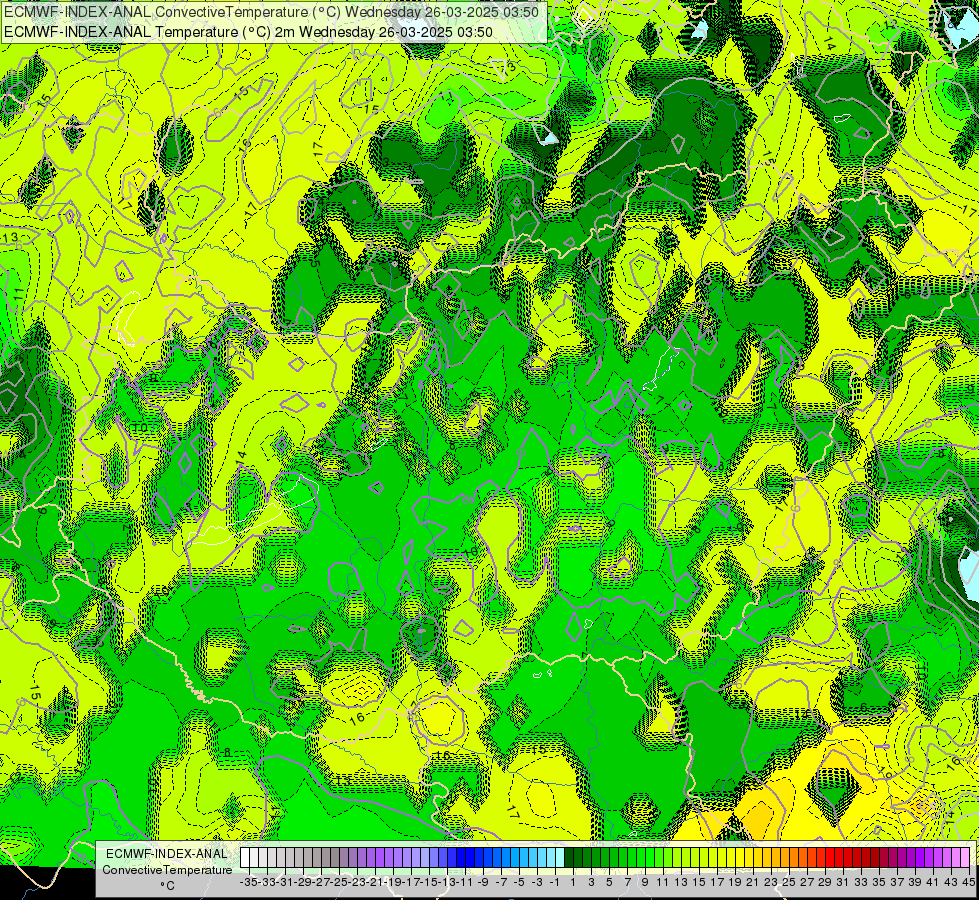
Task: Click the legend scale value '37'
Action: click(897, 883)
